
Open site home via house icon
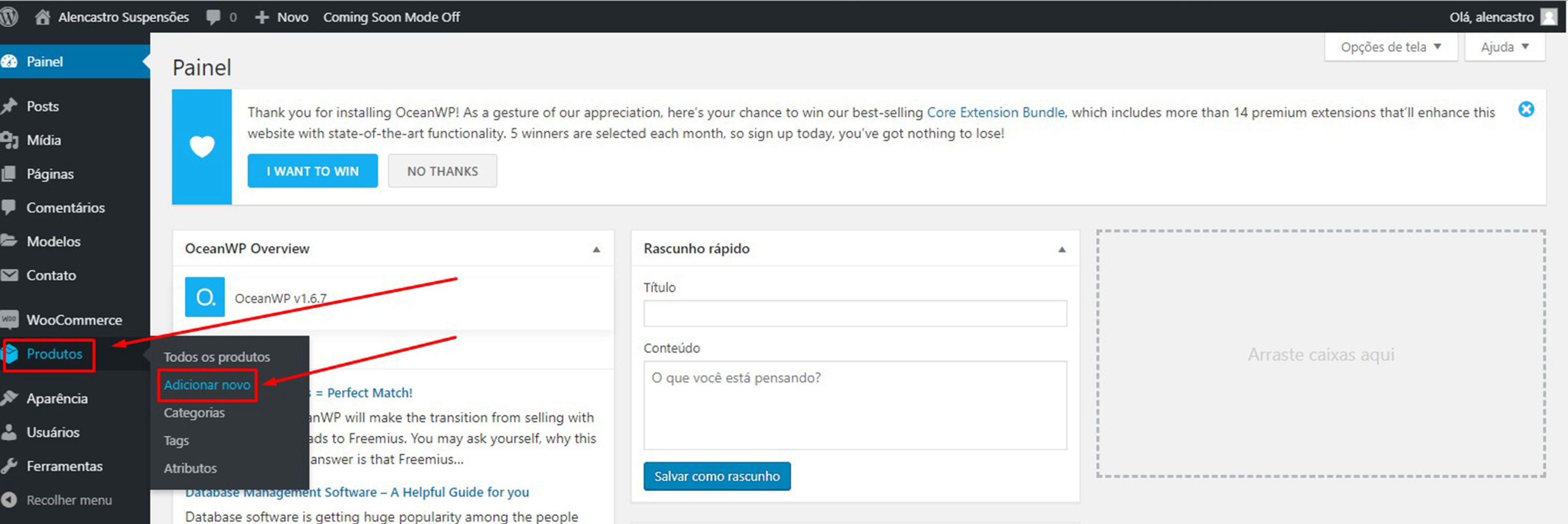pyautogui.click(x=42, y=17)
